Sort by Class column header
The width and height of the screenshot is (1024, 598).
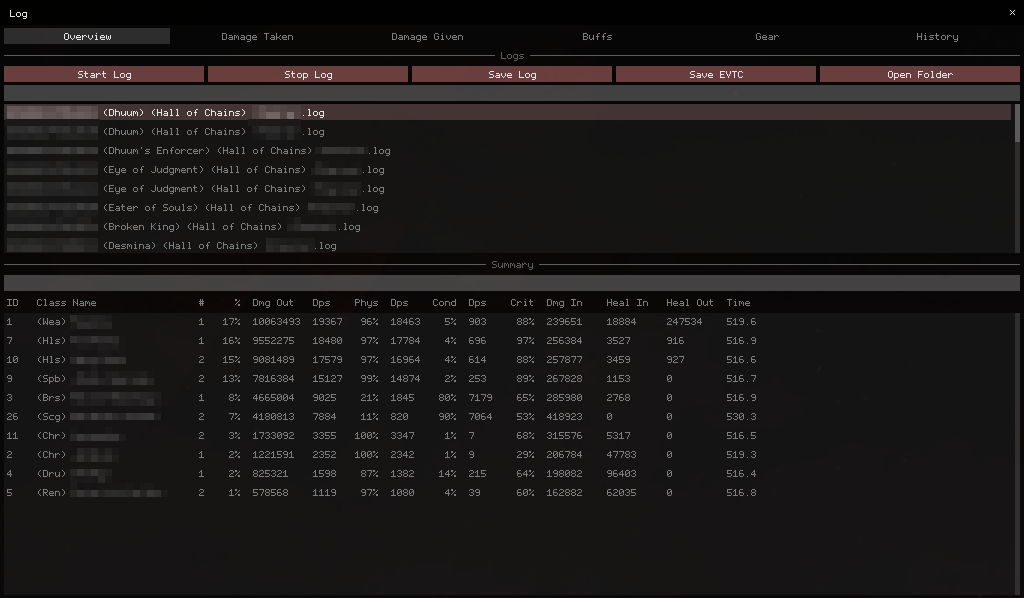(51, 303)
